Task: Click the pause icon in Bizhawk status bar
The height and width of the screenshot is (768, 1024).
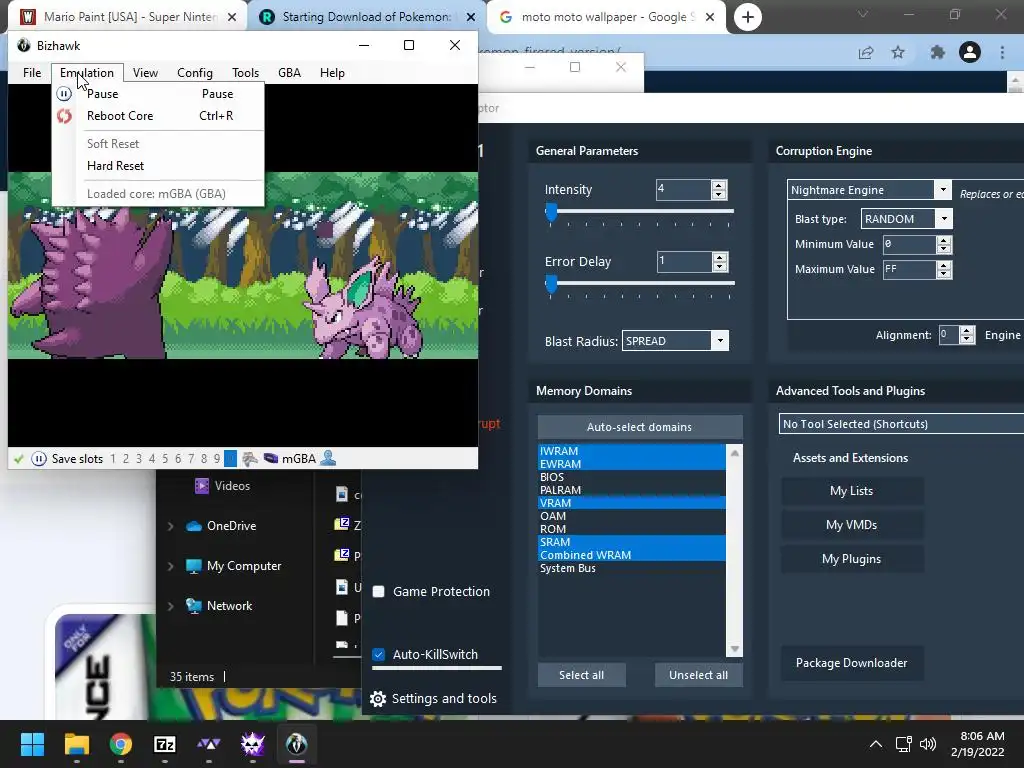Action: [x=39, y=458]
